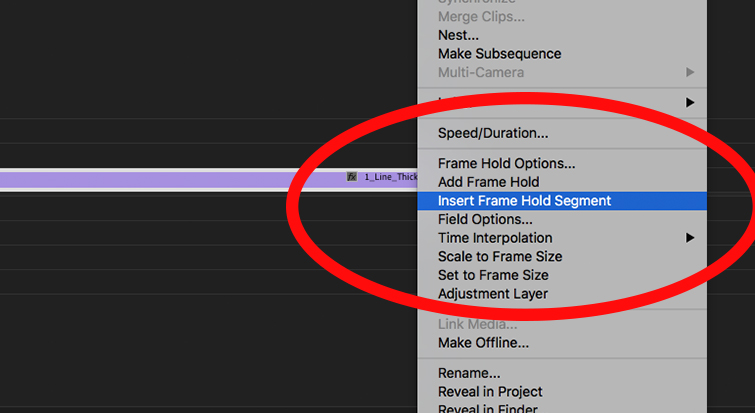
Task: Click Add Frame Hold
Action: click(488, 182)
